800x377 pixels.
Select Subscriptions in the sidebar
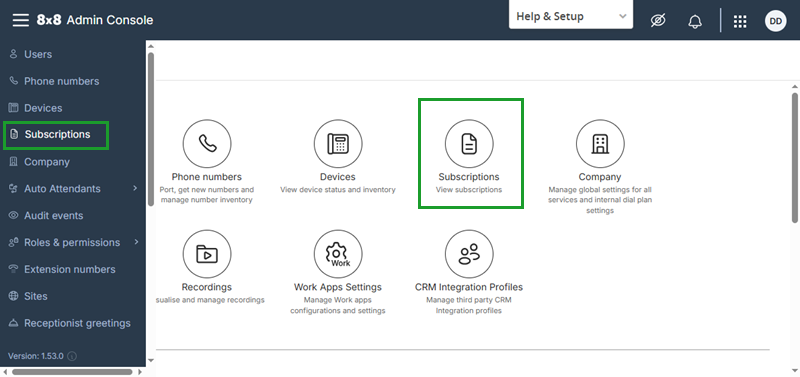point(58,135)
